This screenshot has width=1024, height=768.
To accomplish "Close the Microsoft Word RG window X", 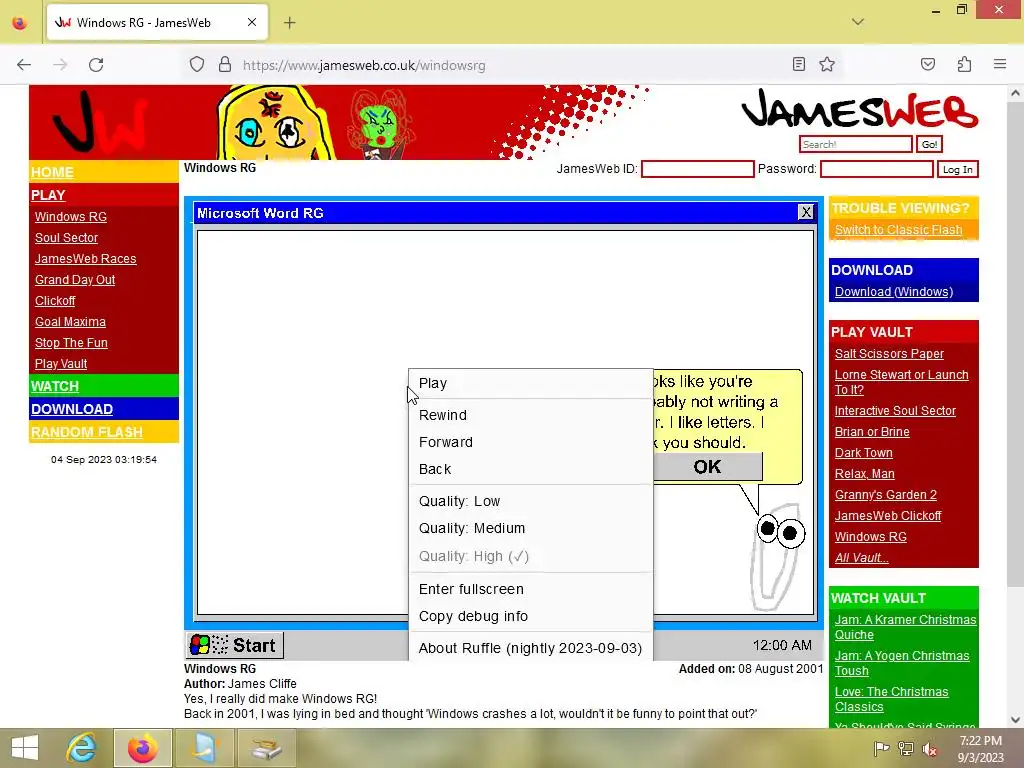I will [x=806, y=212].
